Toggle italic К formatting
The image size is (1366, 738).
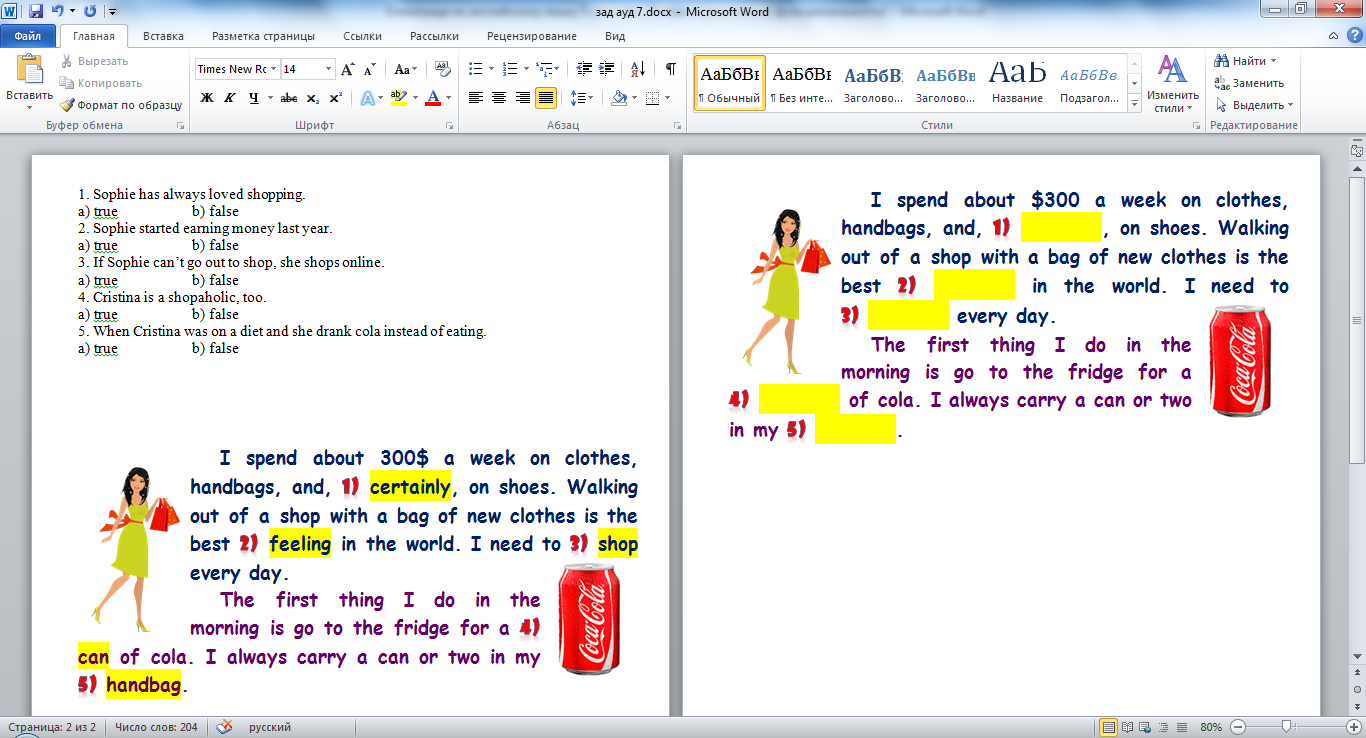pos(230,98)
